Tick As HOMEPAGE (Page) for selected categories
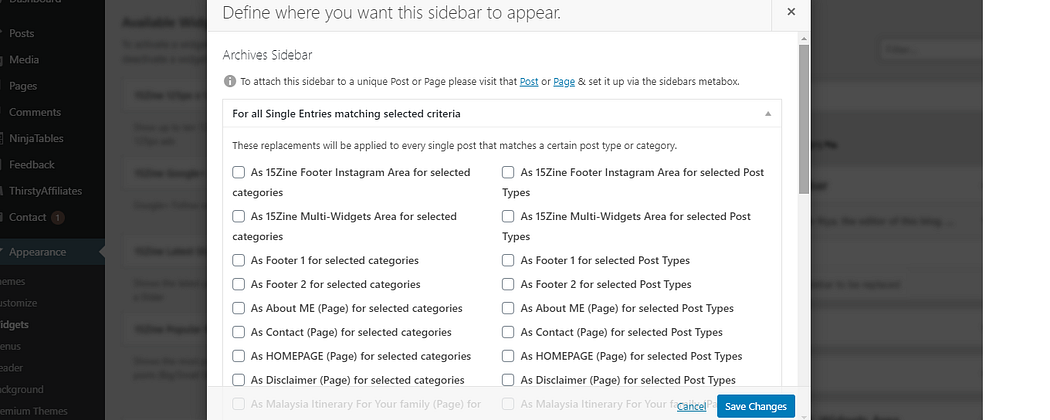The height and width of the screenshot is (420, 1050). pyautogui.click(x=238, y=356)
